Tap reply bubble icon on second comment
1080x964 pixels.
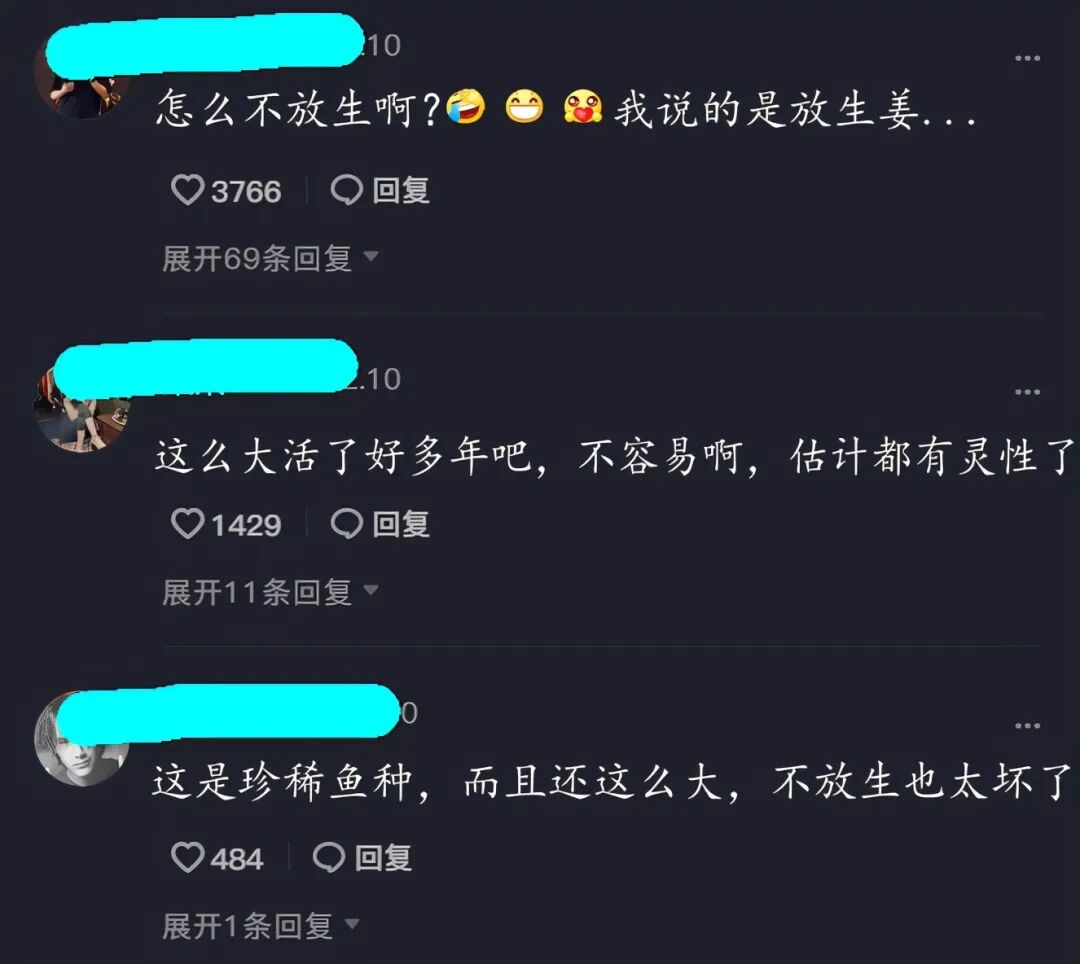(346, 524)
